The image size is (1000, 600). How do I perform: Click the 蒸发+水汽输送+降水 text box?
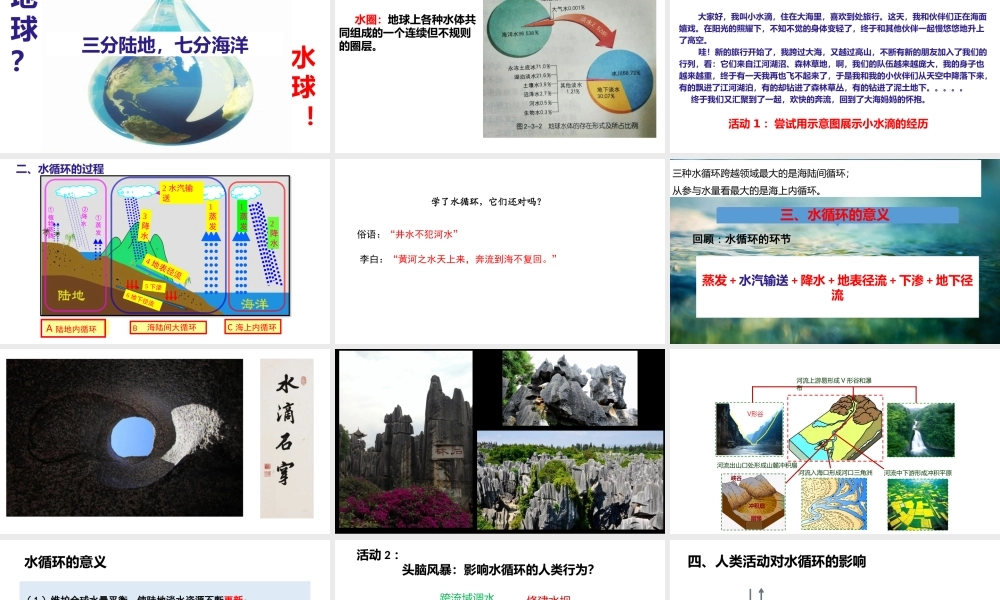[837, 287]
